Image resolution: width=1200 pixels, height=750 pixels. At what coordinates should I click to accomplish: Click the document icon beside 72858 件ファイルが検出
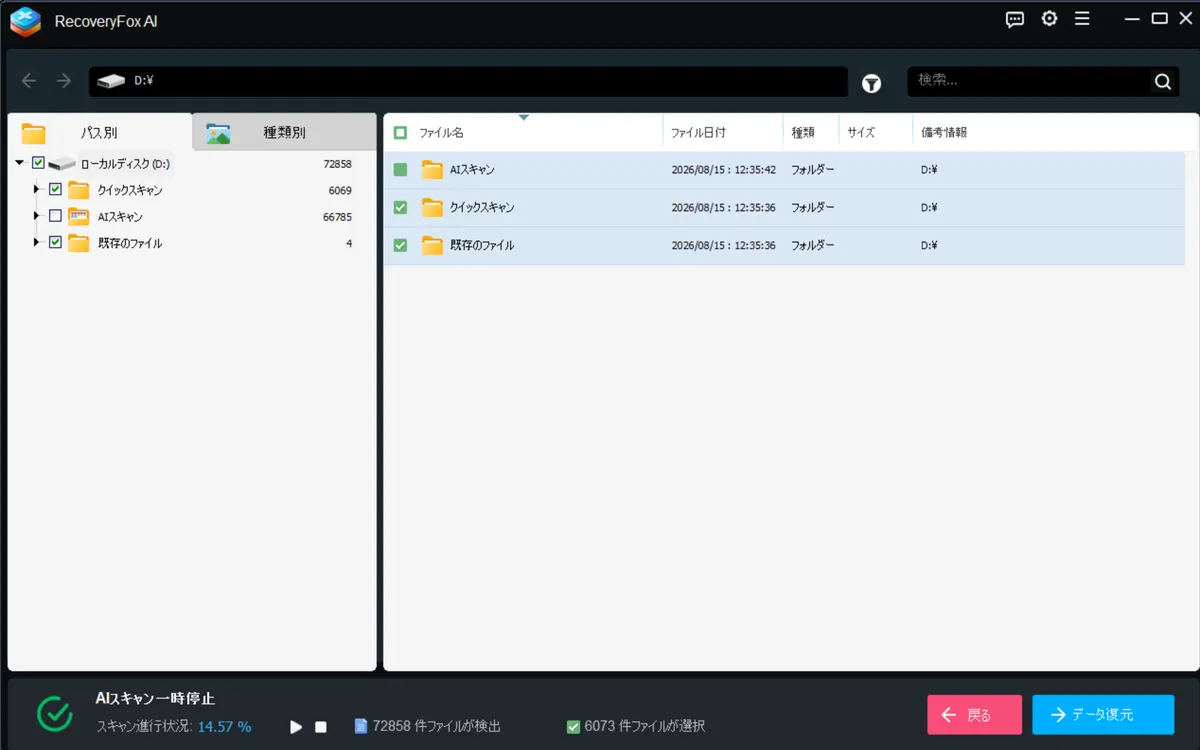361,726
